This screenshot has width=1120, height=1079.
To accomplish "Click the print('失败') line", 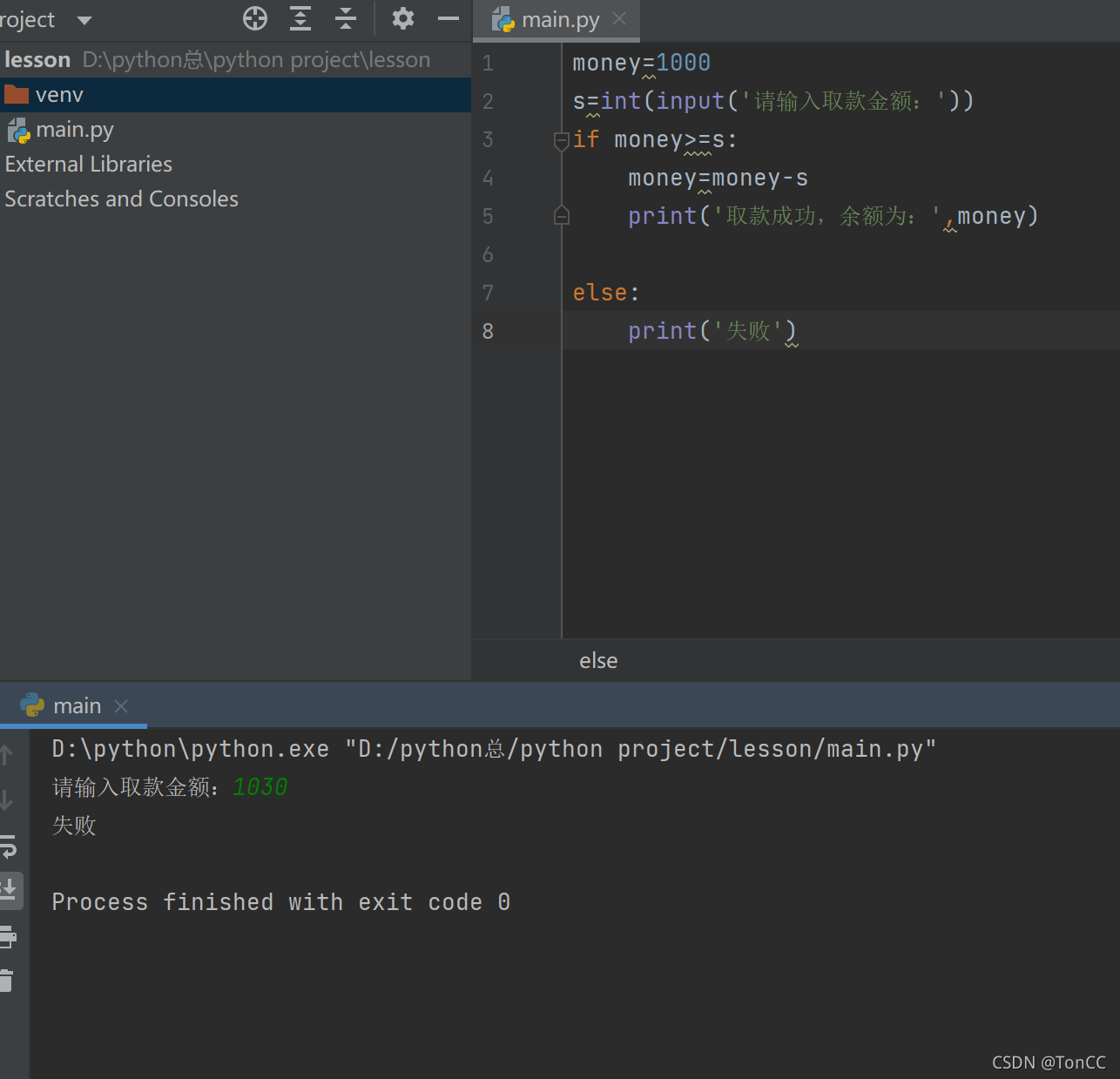I will click(712, 331).
